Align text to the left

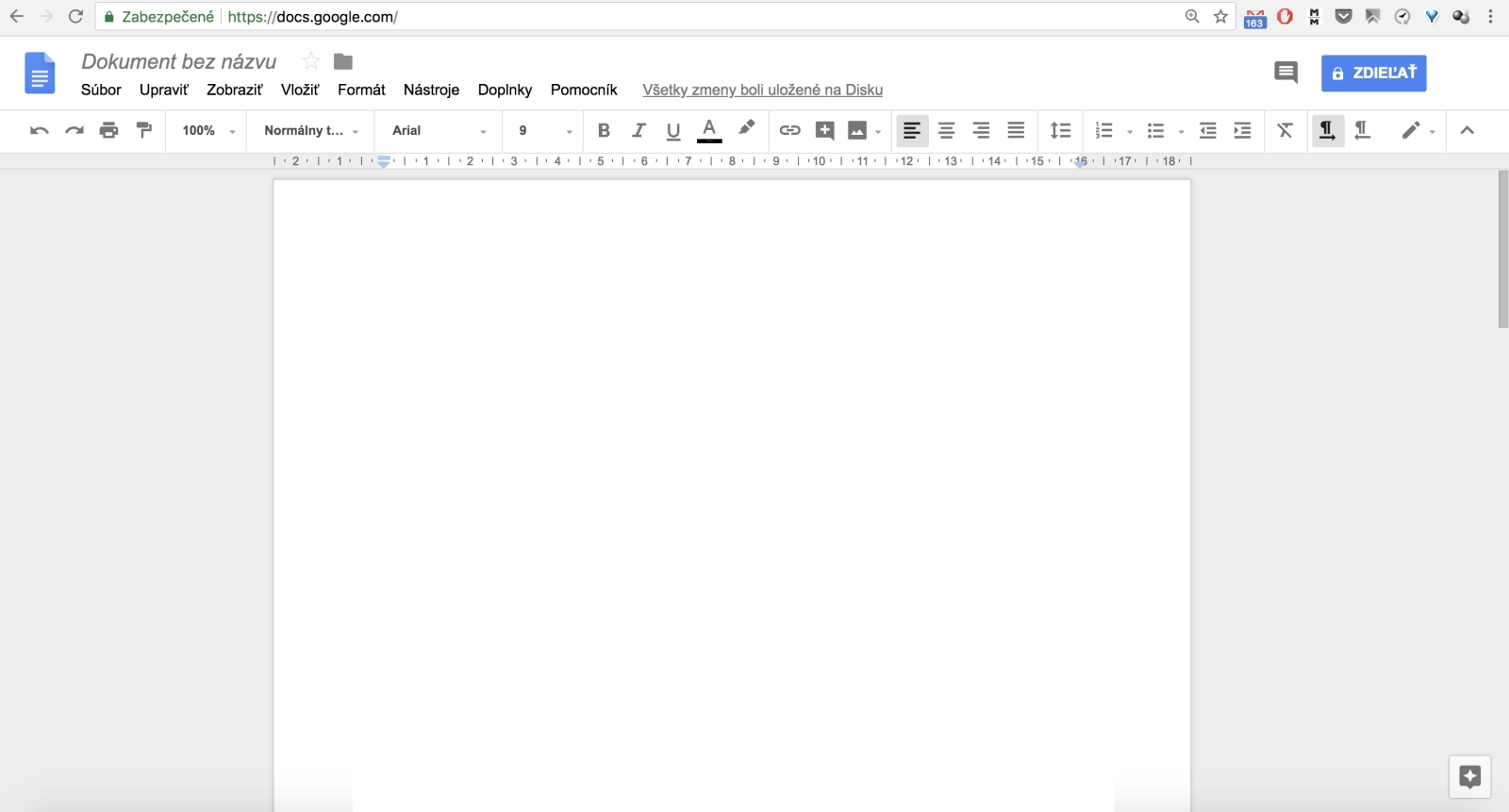pos(912,131)
